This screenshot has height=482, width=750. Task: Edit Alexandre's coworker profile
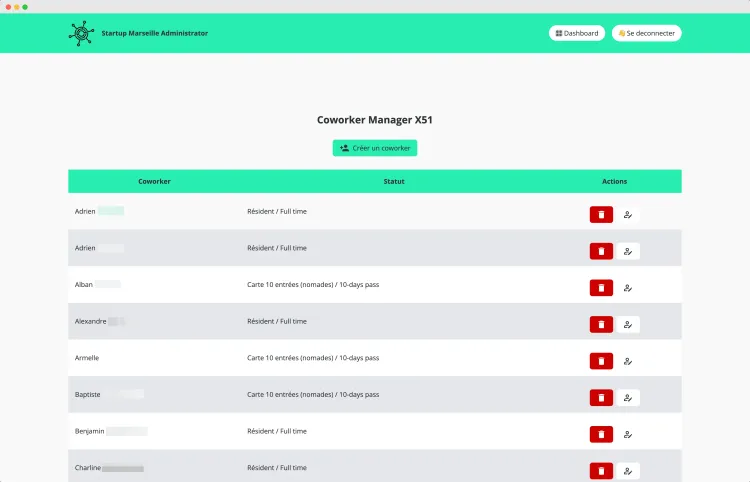(628, 324)
